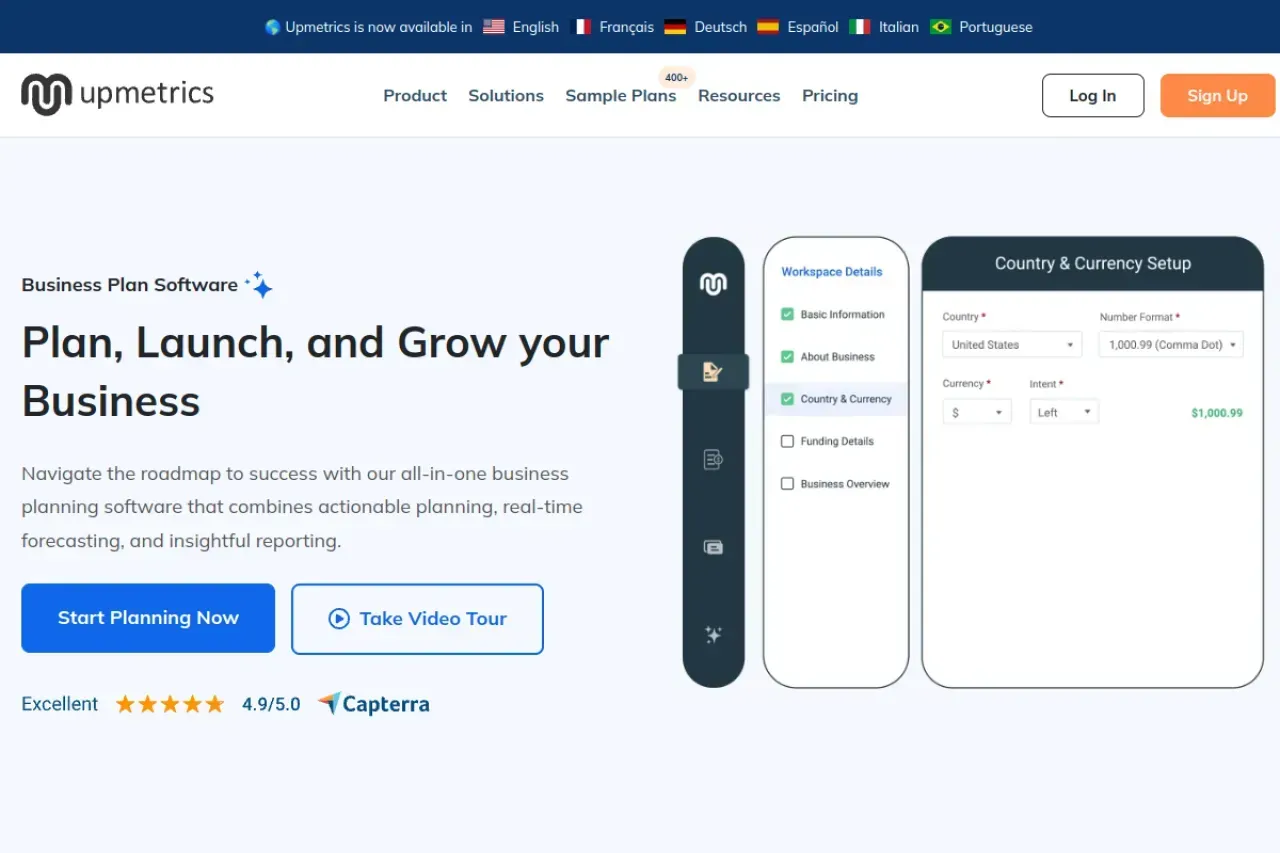This screenshot has width=1280, height=853.
Task: Click the Capterra logo
Action: pyautogui.click(x=374, y=704)
